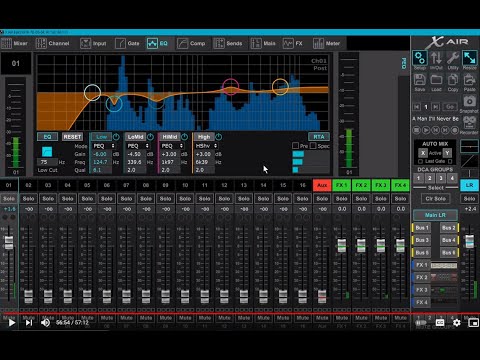Viewport: 480px width, 360px height.
Task: Click the Copy pages icon
Action: point(453,80)
